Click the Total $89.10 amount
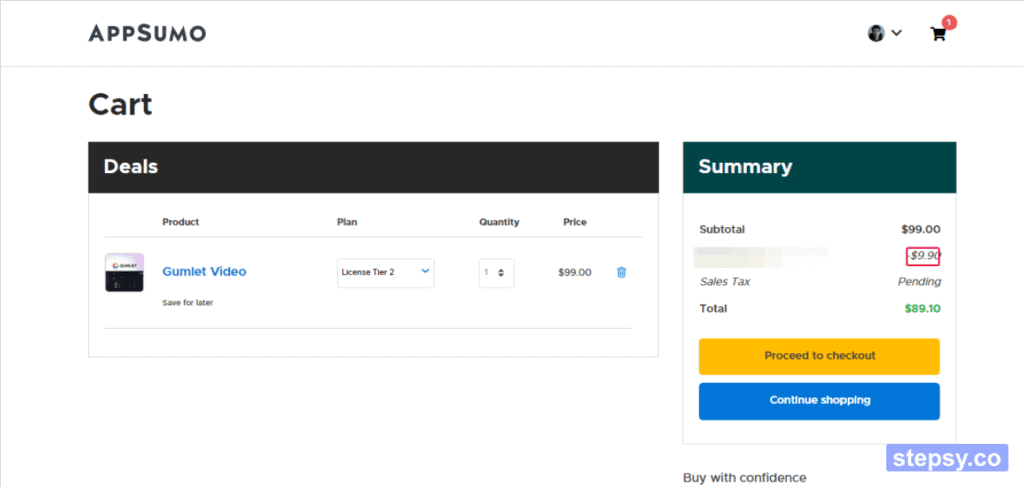 pyautogui.click(x=922, y=308)
